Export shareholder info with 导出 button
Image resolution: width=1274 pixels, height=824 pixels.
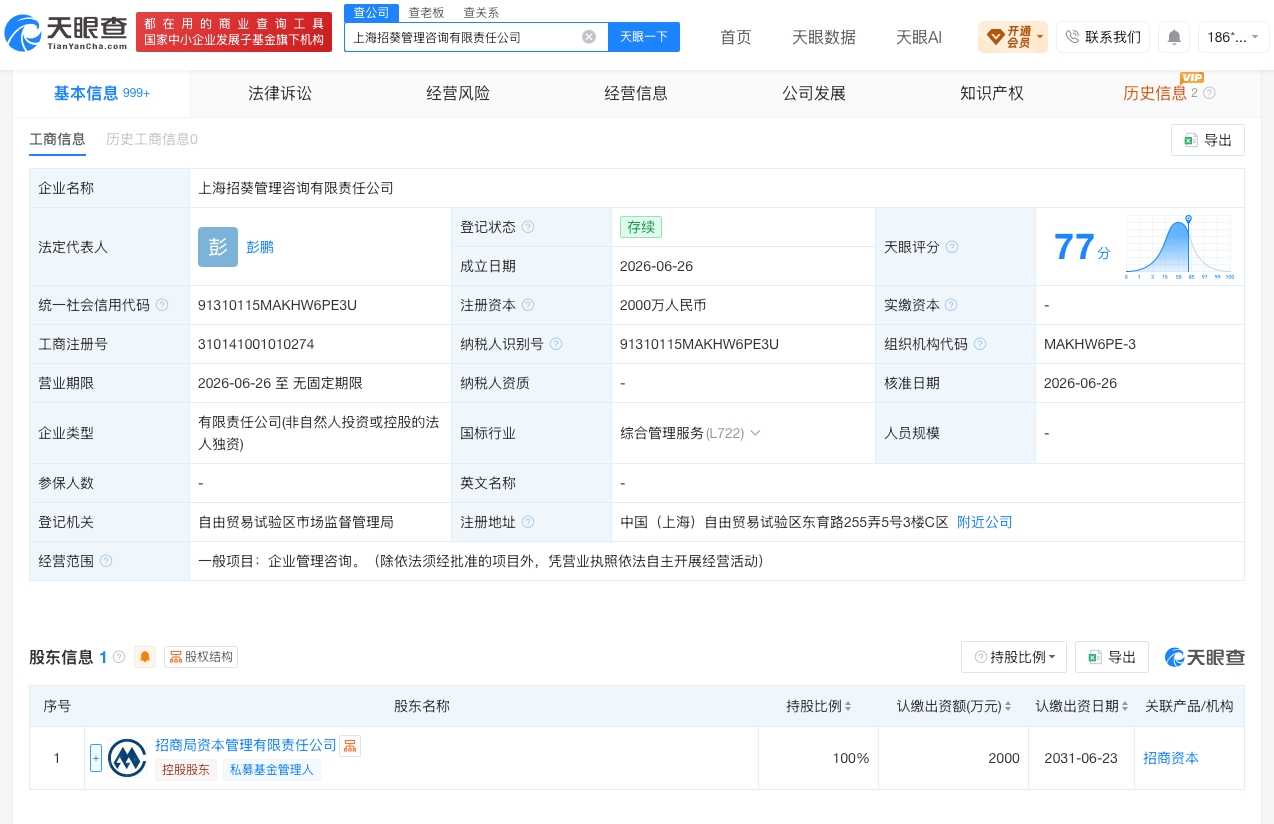click(x=1112, y=657)
